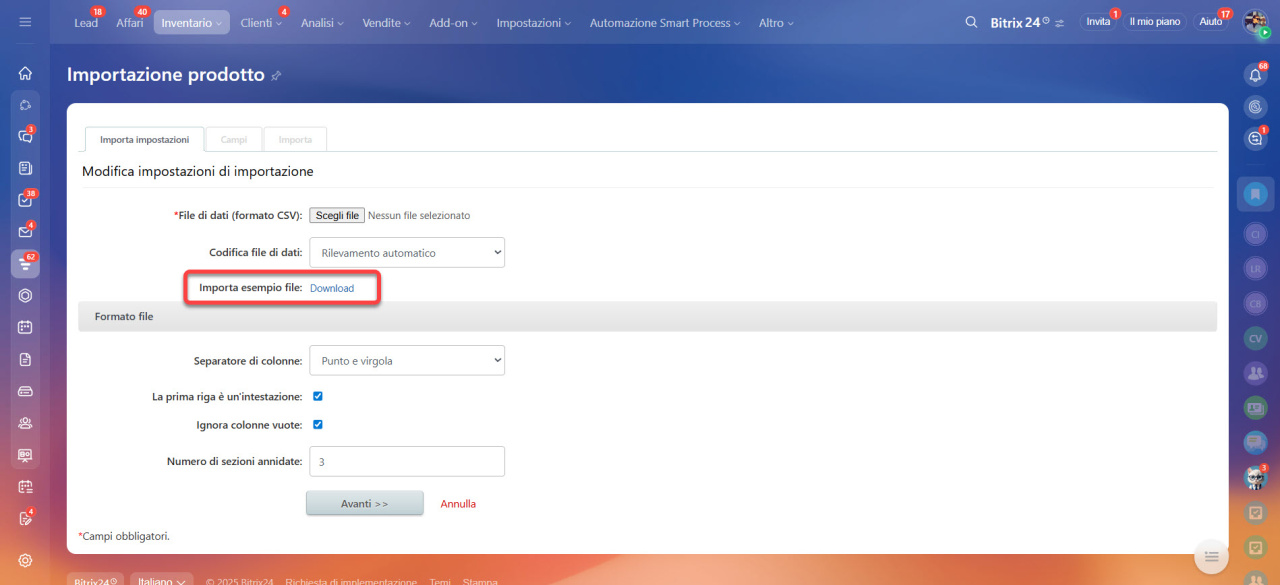This screenshot has width=1280, height=585.
Task: Open the calendar icon in the left sidebar
Action: [25, 327]
